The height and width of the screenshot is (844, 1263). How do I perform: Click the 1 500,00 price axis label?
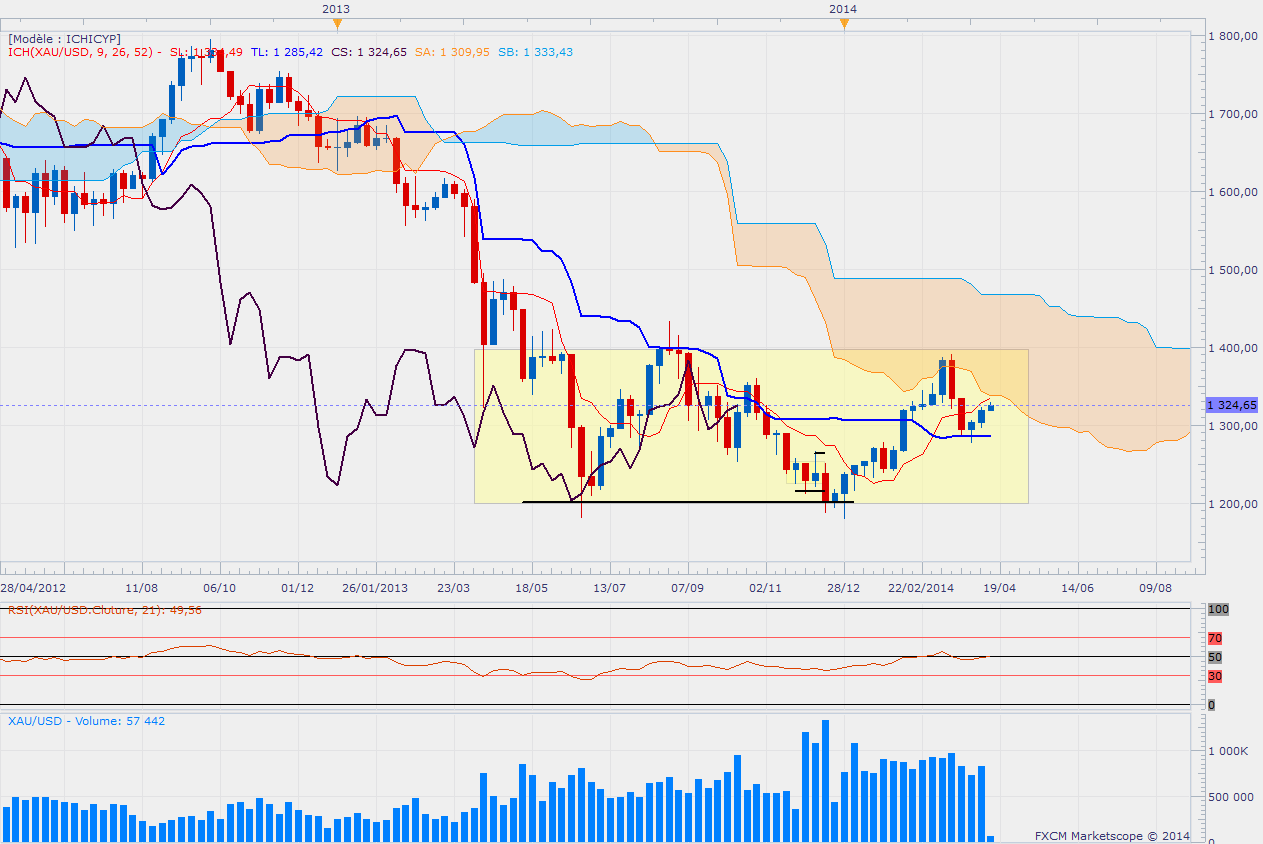(1231, 270)
